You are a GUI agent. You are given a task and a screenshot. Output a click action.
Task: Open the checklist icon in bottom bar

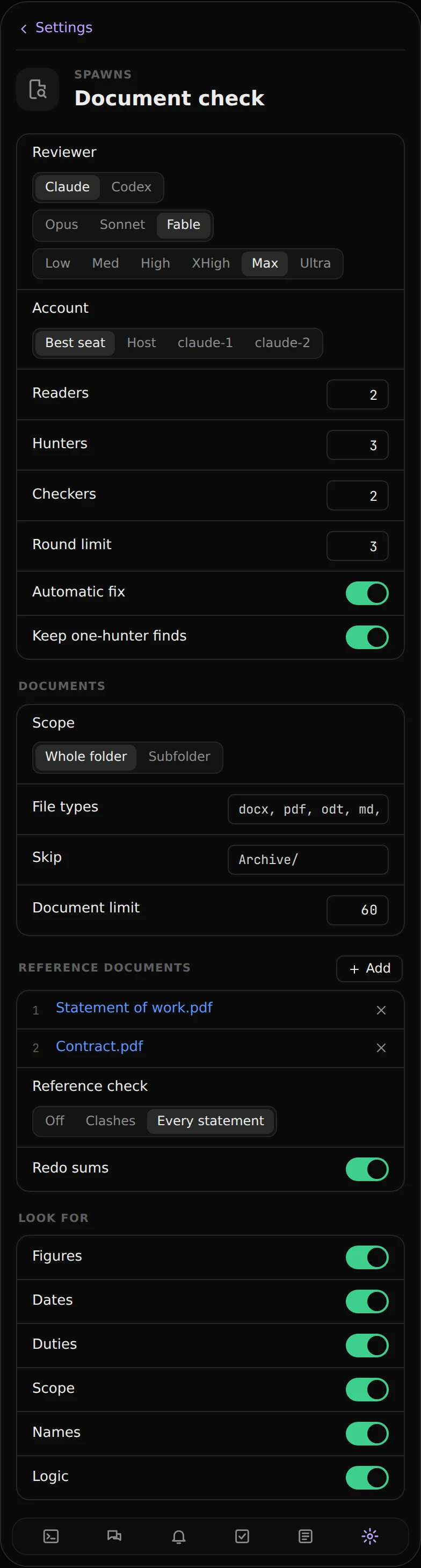click(x=242, y=1536)
